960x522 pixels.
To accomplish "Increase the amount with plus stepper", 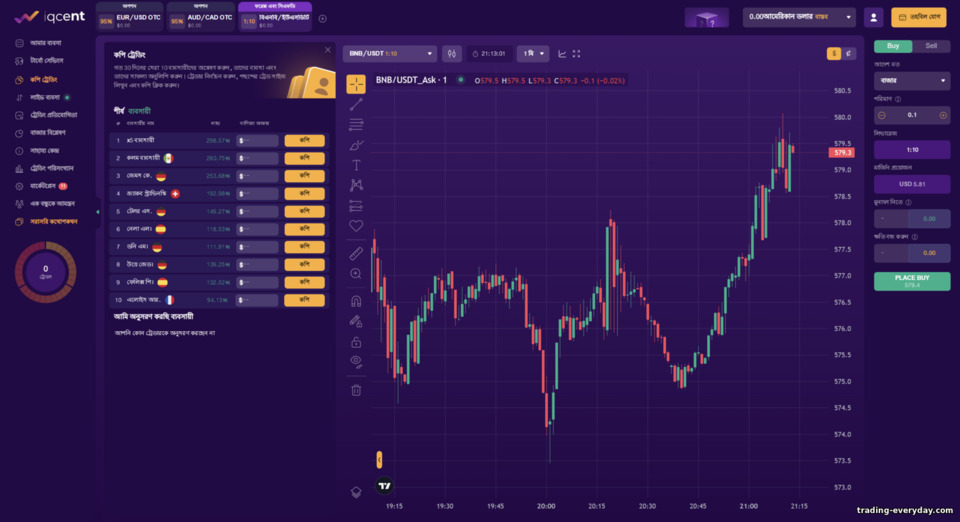I will click(x=943, y=115).
